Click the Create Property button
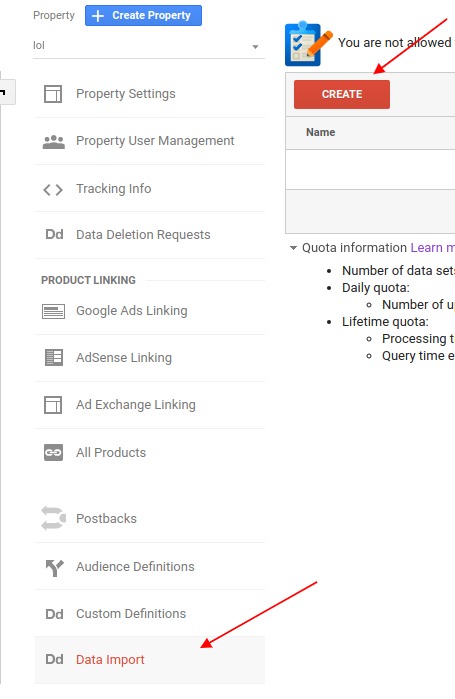 [143, 16]
